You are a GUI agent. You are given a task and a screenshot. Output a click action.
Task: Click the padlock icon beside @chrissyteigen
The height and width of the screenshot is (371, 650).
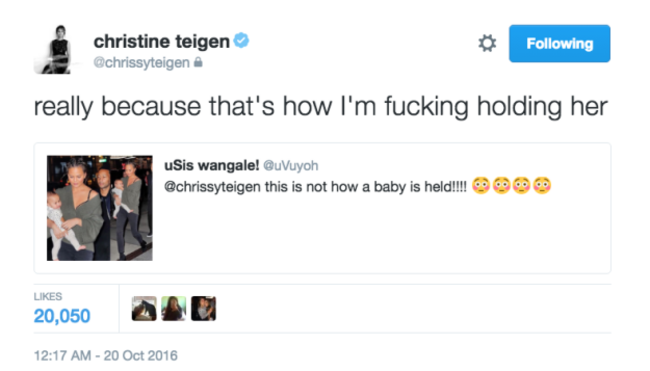(x=198, y=62)
